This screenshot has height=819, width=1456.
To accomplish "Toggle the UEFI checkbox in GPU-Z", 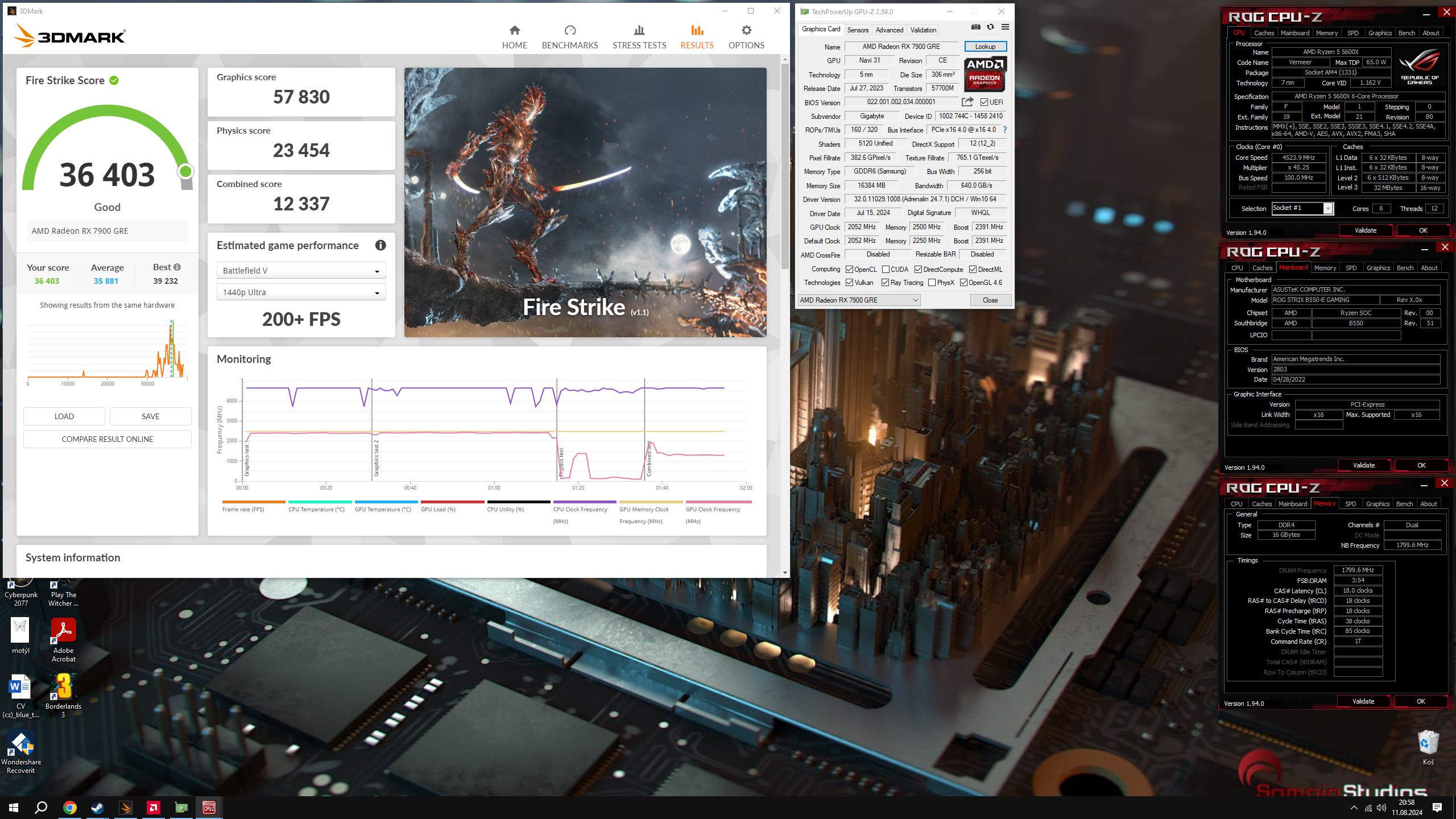I will (x=985, y=102).
